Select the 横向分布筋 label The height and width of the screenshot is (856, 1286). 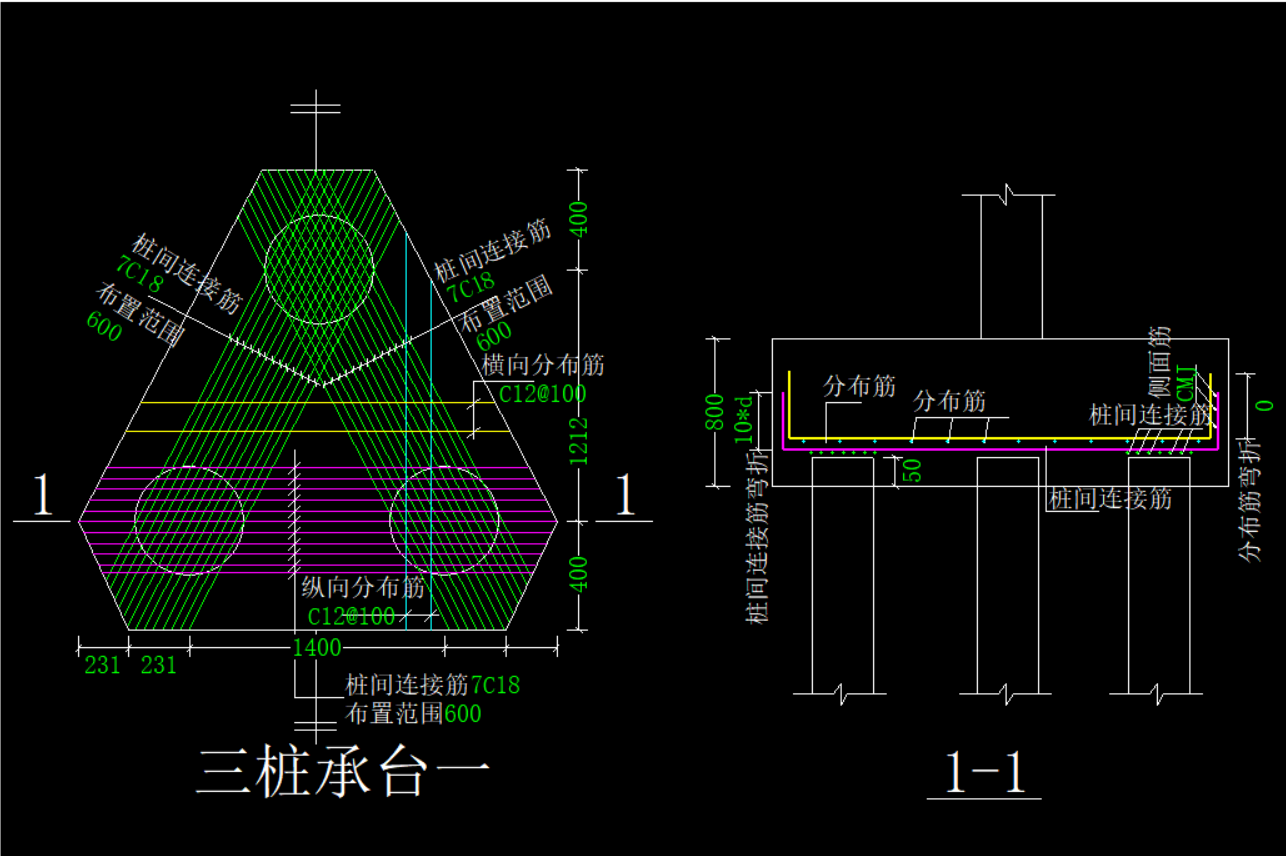click(x=543, y=365)
